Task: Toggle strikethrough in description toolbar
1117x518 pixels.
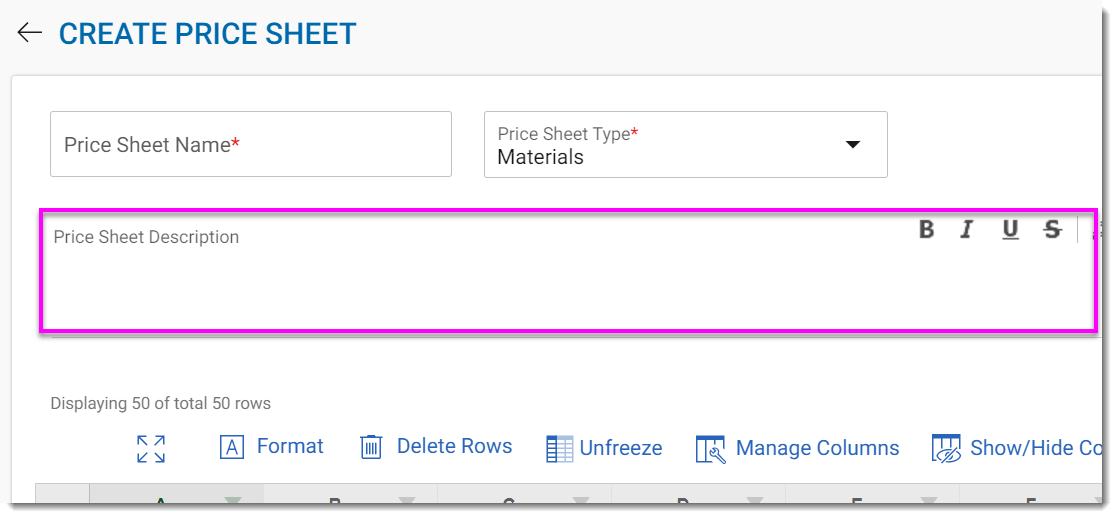Action: [1052, 230]
